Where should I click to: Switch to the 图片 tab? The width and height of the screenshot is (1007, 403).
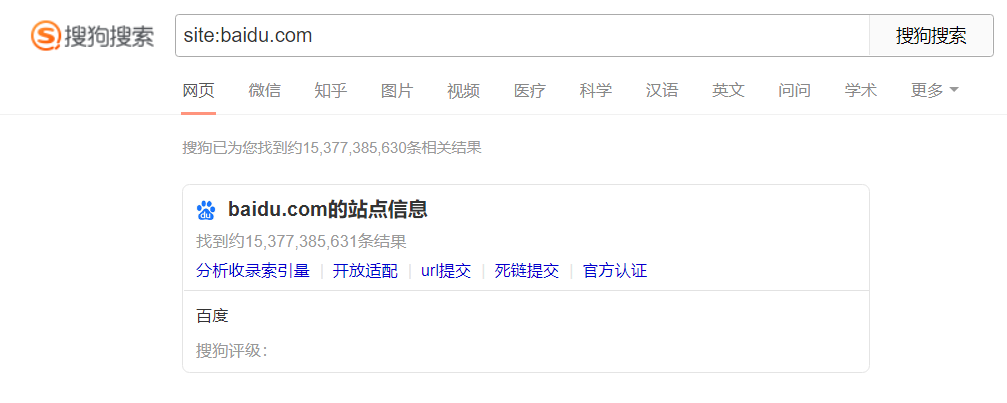pos(397,90)
